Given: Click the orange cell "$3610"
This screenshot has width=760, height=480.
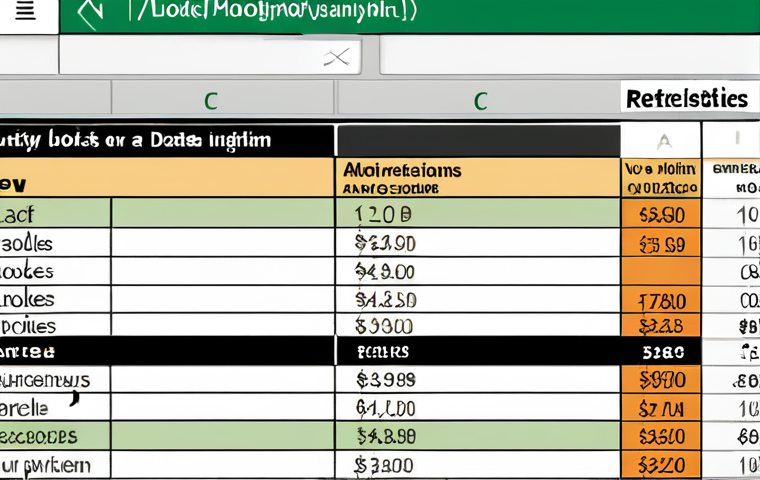Looking at the screenshot, I should point(661,436).
